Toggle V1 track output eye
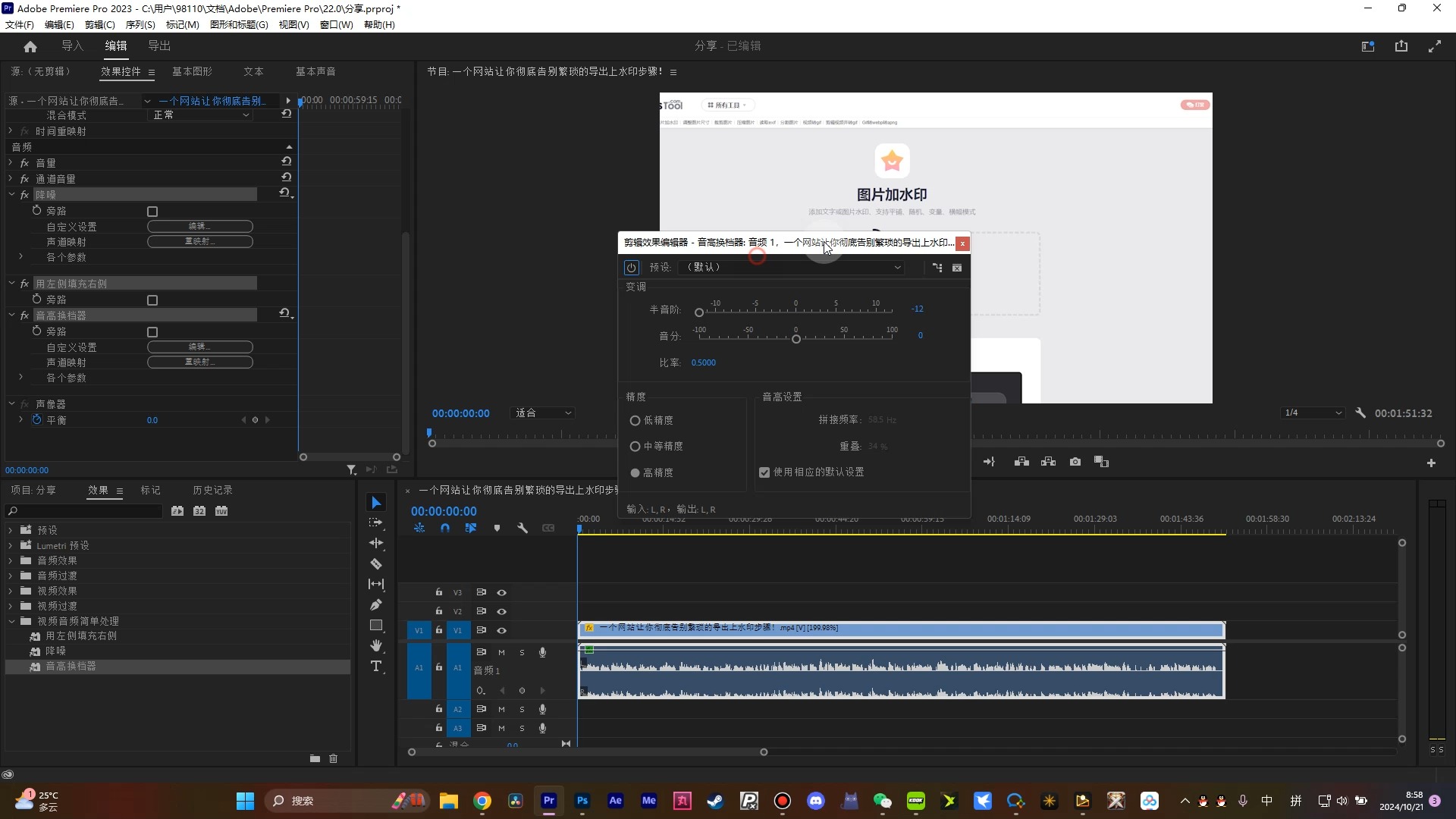The image size is (1456, 819). pyautogui.click(x=501, y=631)
